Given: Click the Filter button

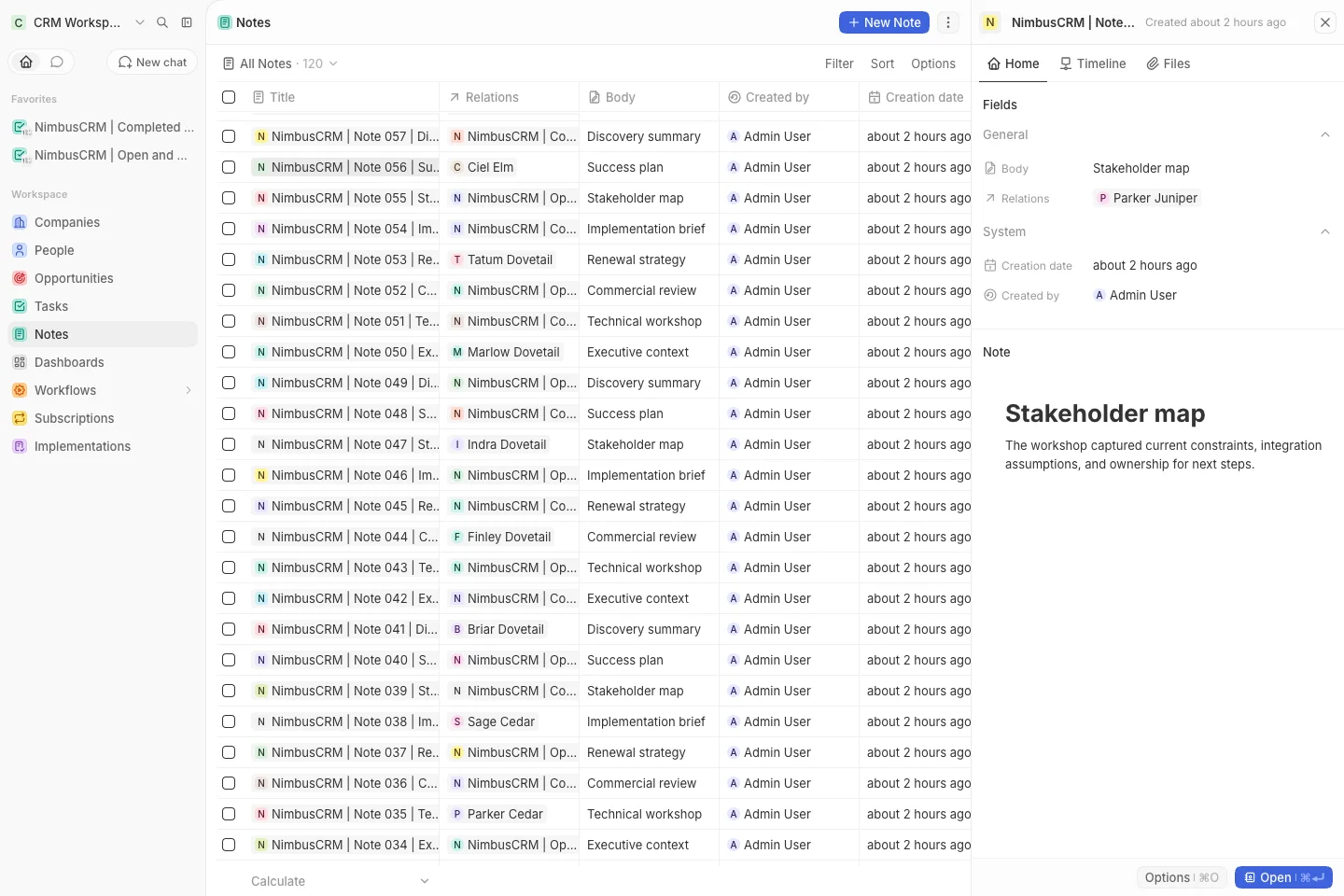Looking at the screenshot, I should (x=839, y=63).
